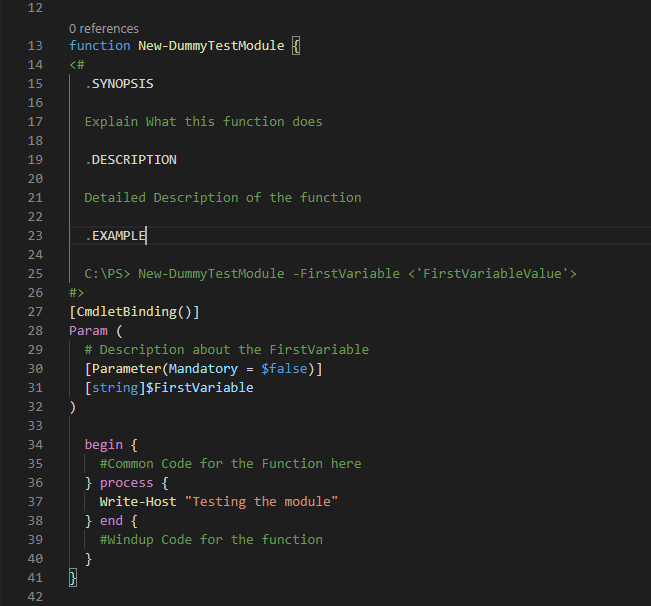Place cursor on the Param keyword
Screen dimensions: 651x606
coord(88,331)
